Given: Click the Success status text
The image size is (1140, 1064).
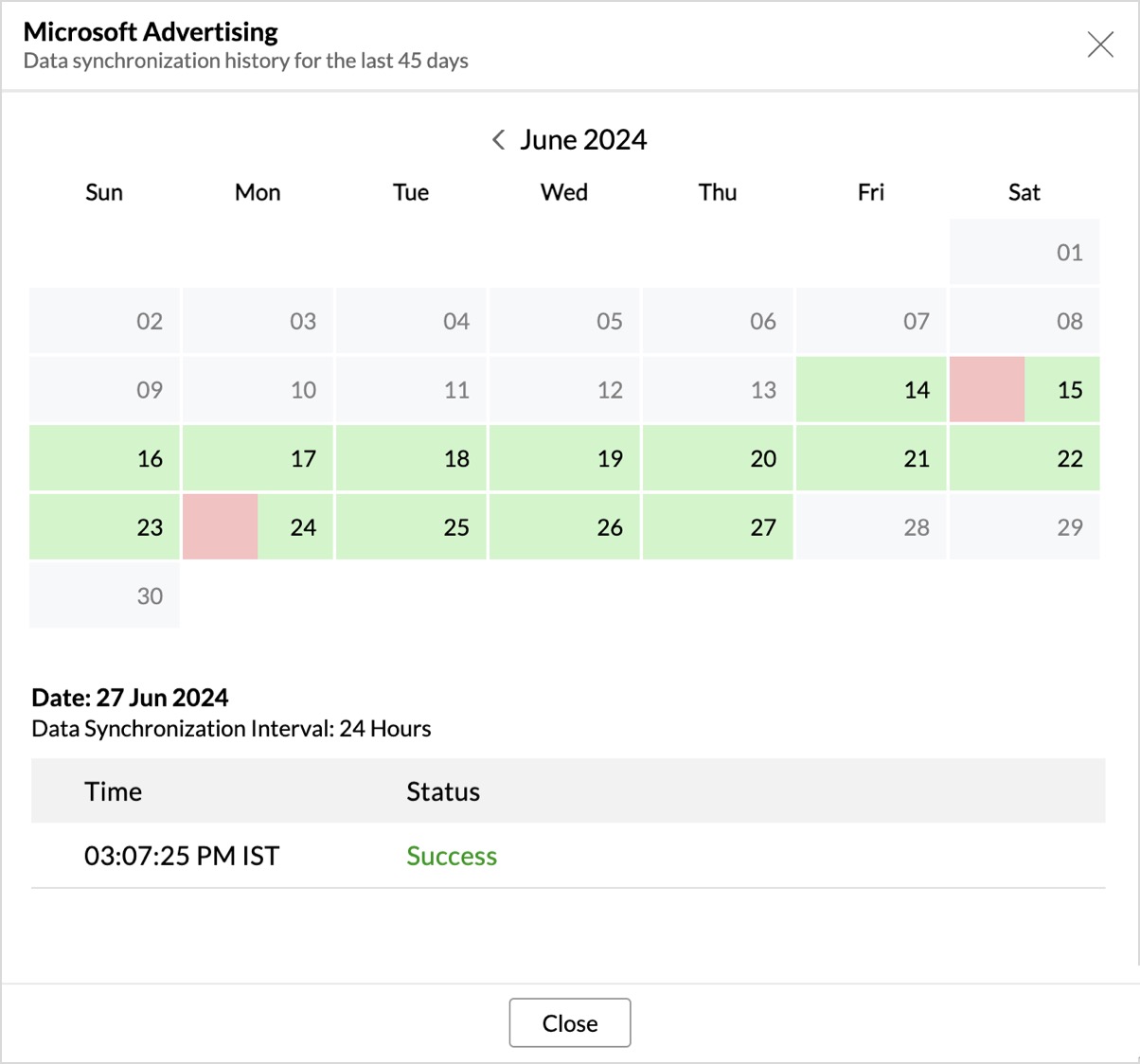Looking at the screenshot, I should coord(452,856).
